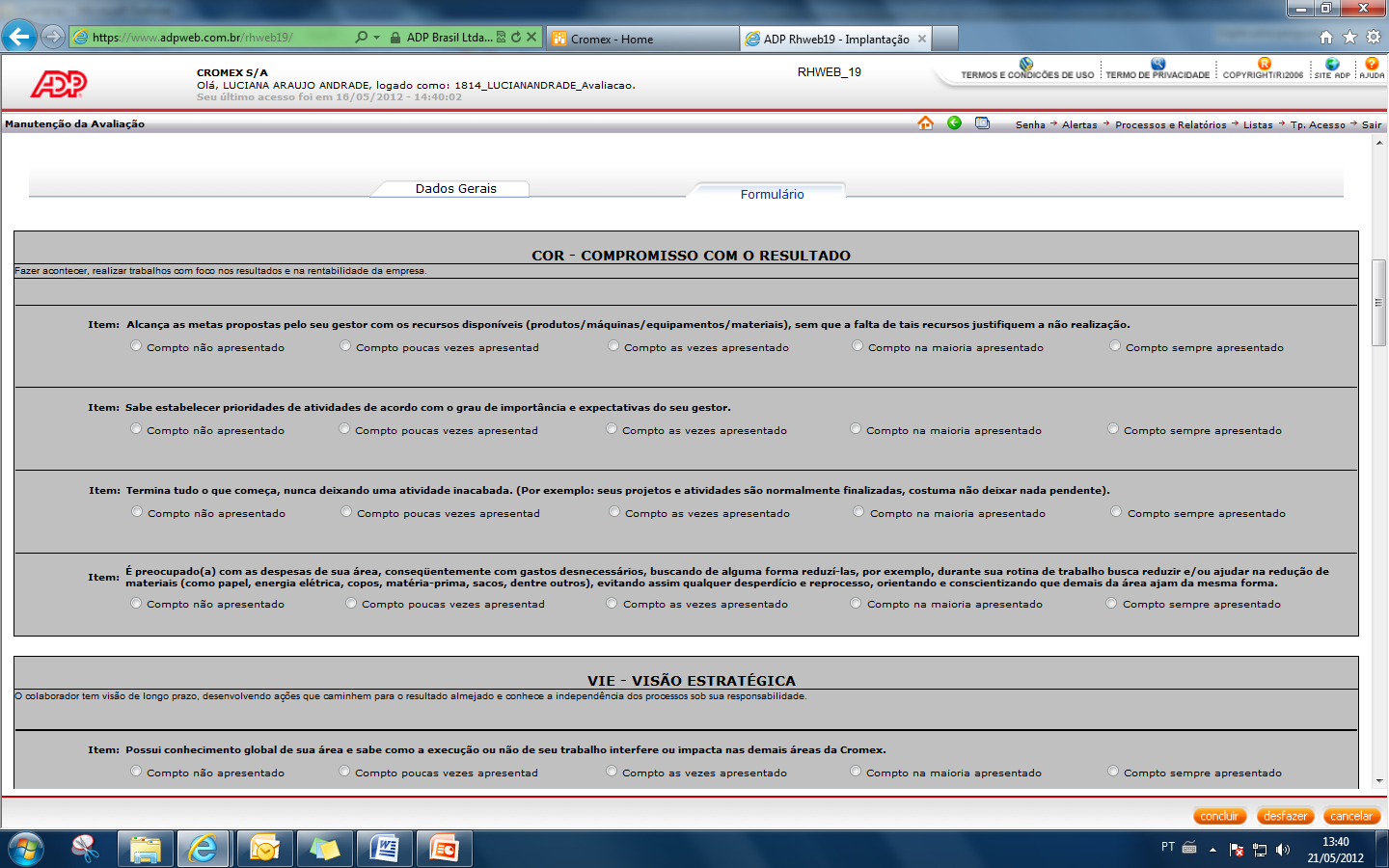Switch to Cromex - Home browser tab

(643, 39)
